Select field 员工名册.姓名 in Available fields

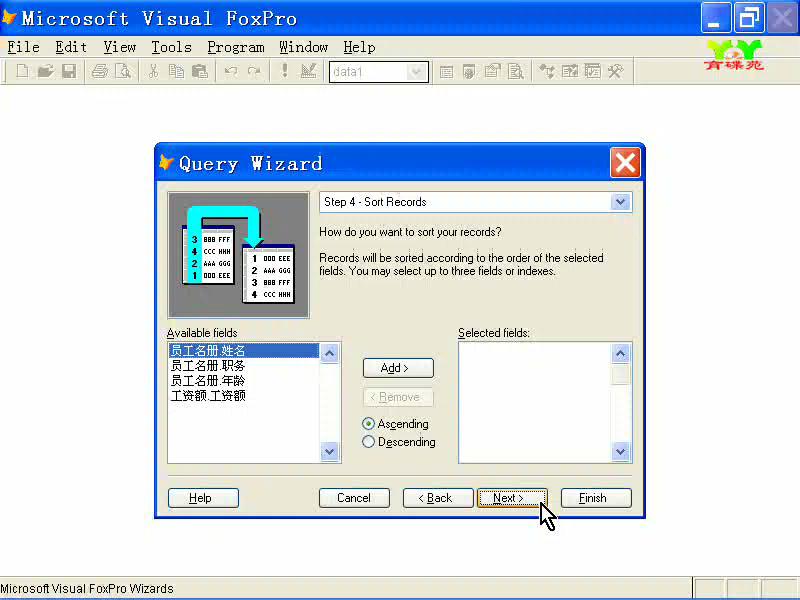point(244,351)
